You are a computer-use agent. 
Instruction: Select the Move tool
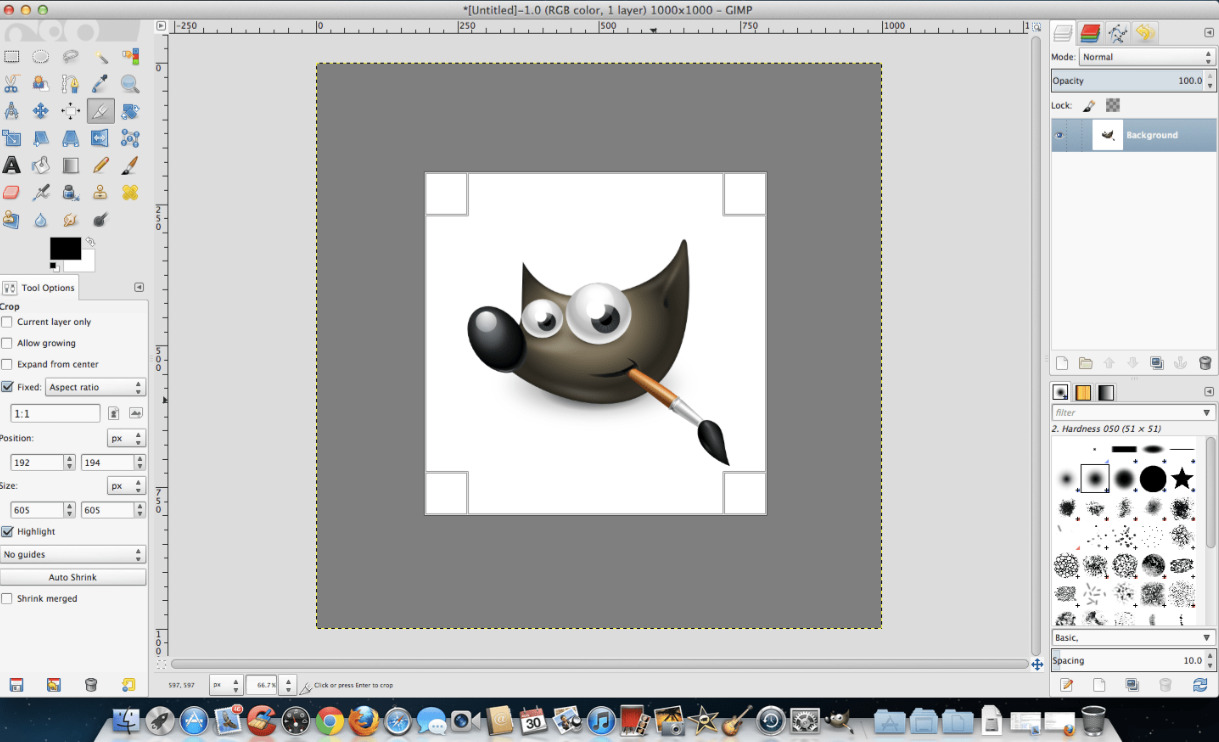[x=41, y=111]
